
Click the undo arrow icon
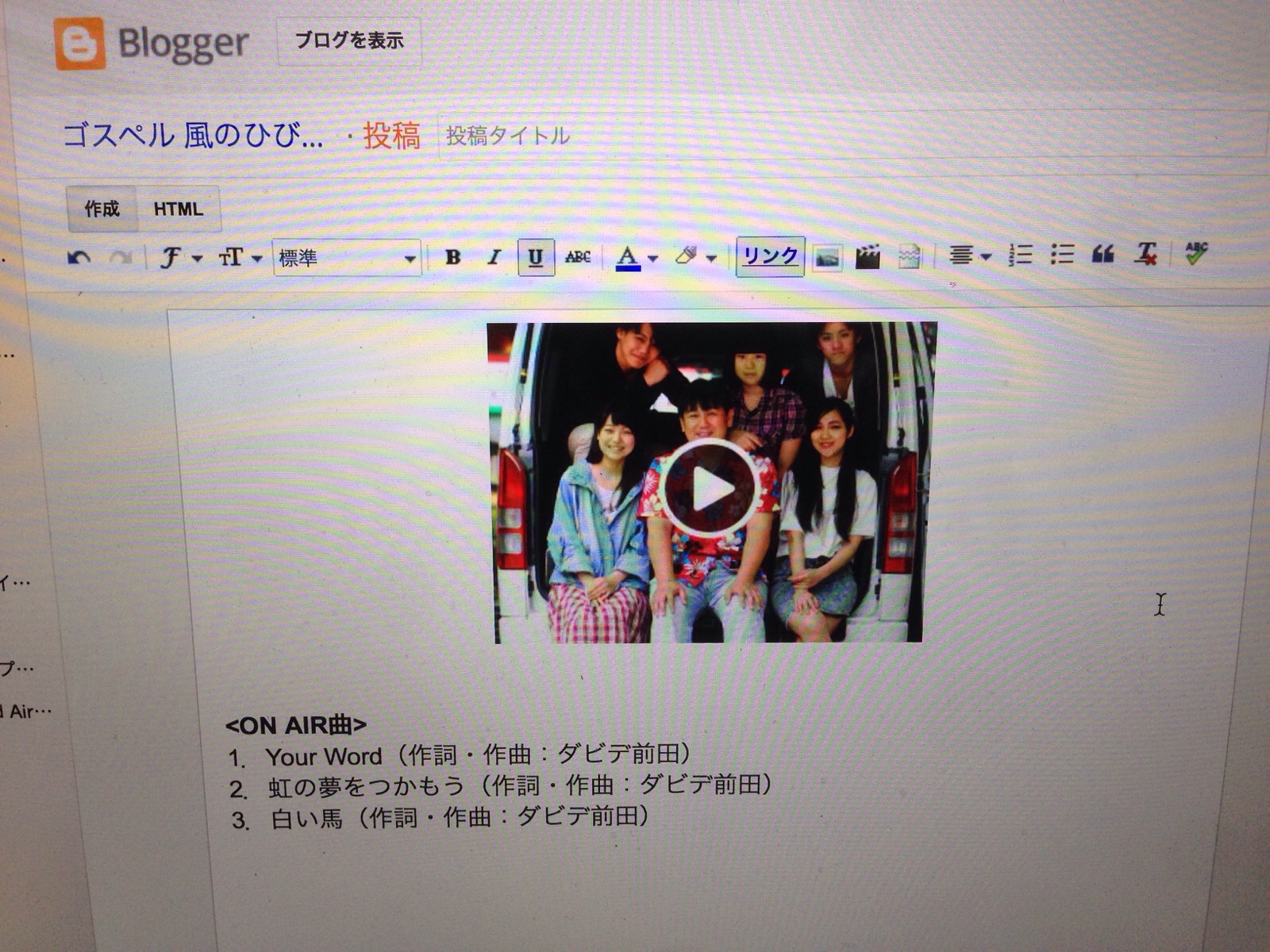click(79, 258)
